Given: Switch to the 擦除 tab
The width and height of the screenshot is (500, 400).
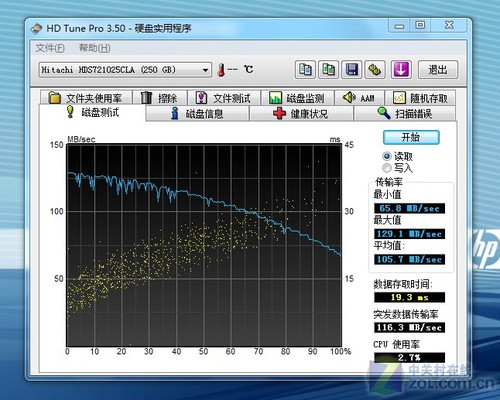Looking at the screenshot, I should (x=160, y=98).
